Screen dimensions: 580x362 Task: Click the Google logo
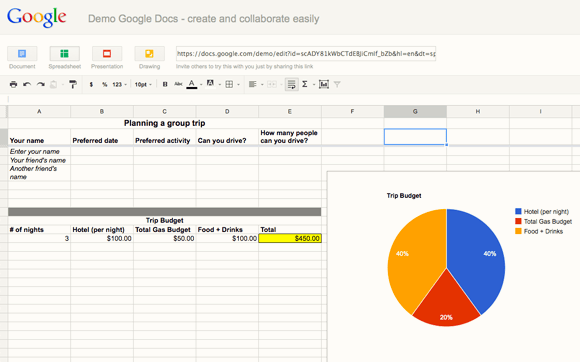tap(37, 17)
